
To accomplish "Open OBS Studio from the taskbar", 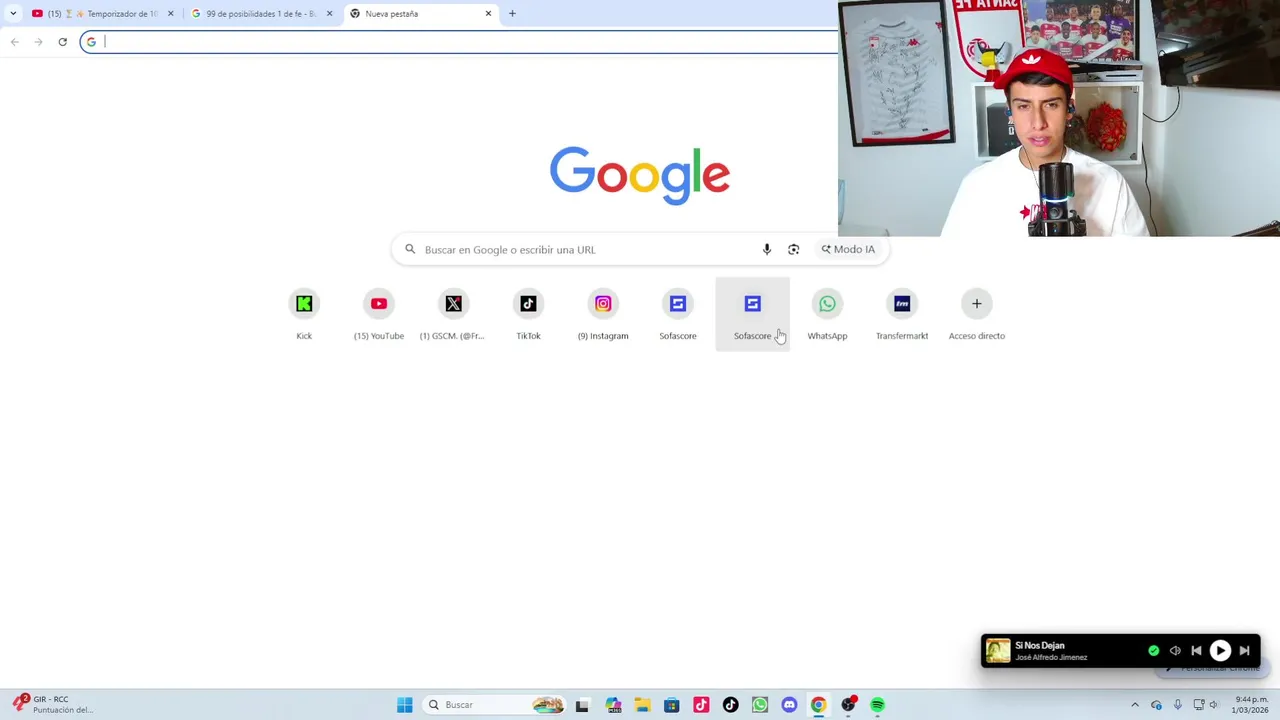I will (848, 705).
